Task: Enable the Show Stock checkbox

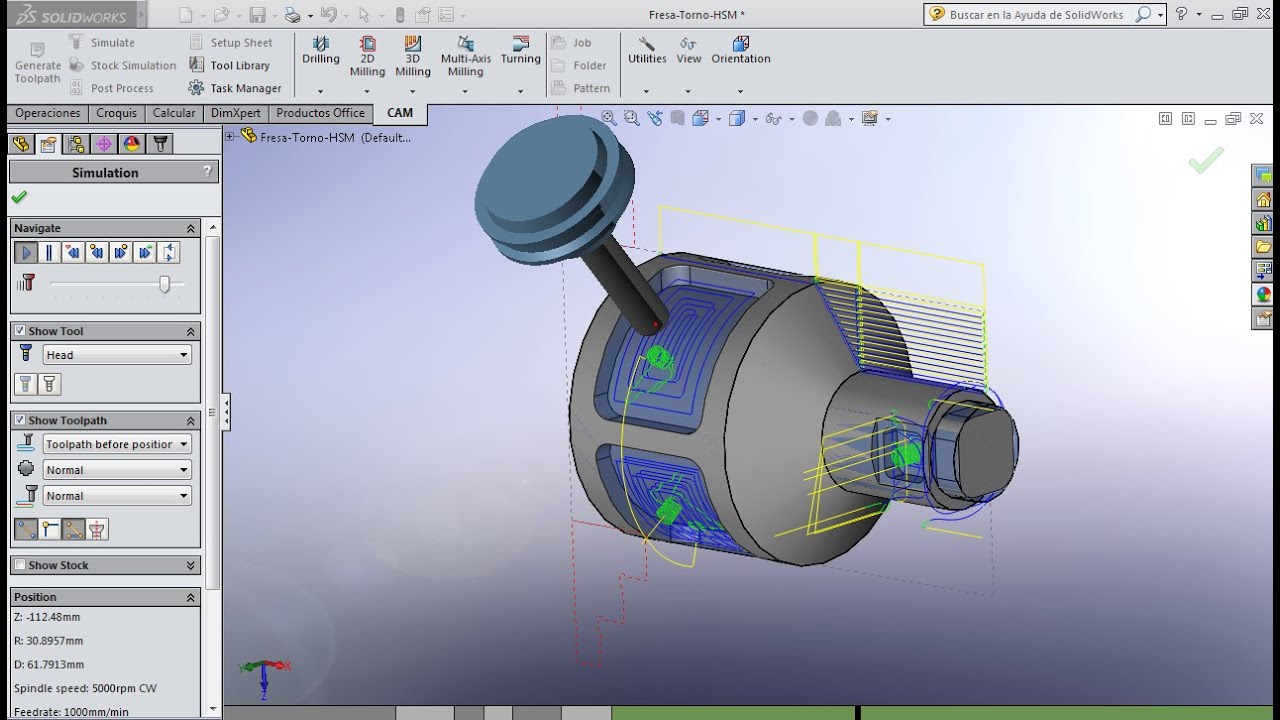Action: [20, 565]
